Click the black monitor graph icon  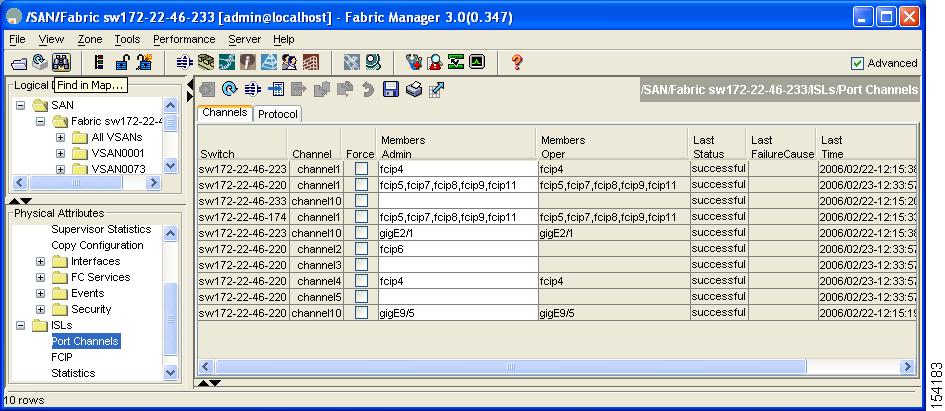[477, 62]
